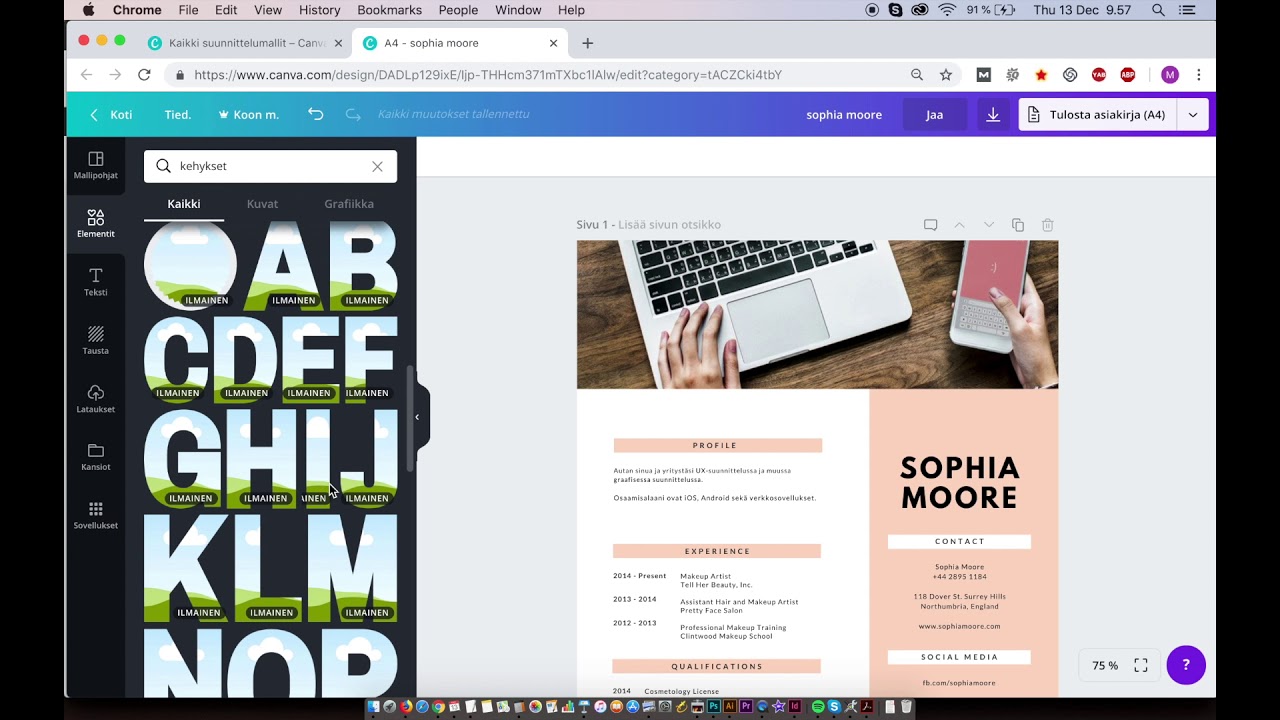Image resolution: width=1280 pixels, height=720 pixels.
Task: Open the Lataukset uploads panel
Action: coord(95,399)
